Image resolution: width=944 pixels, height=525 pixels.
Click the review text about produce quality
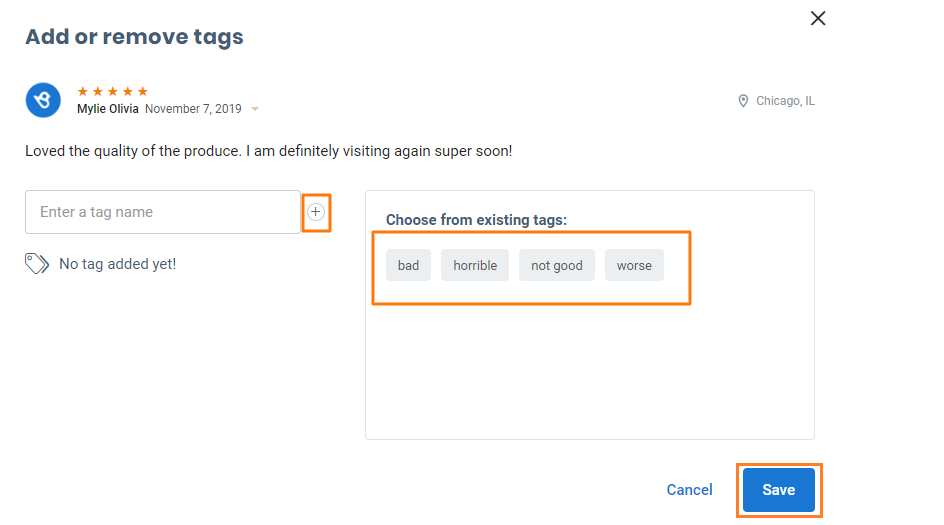coord(268,151)
